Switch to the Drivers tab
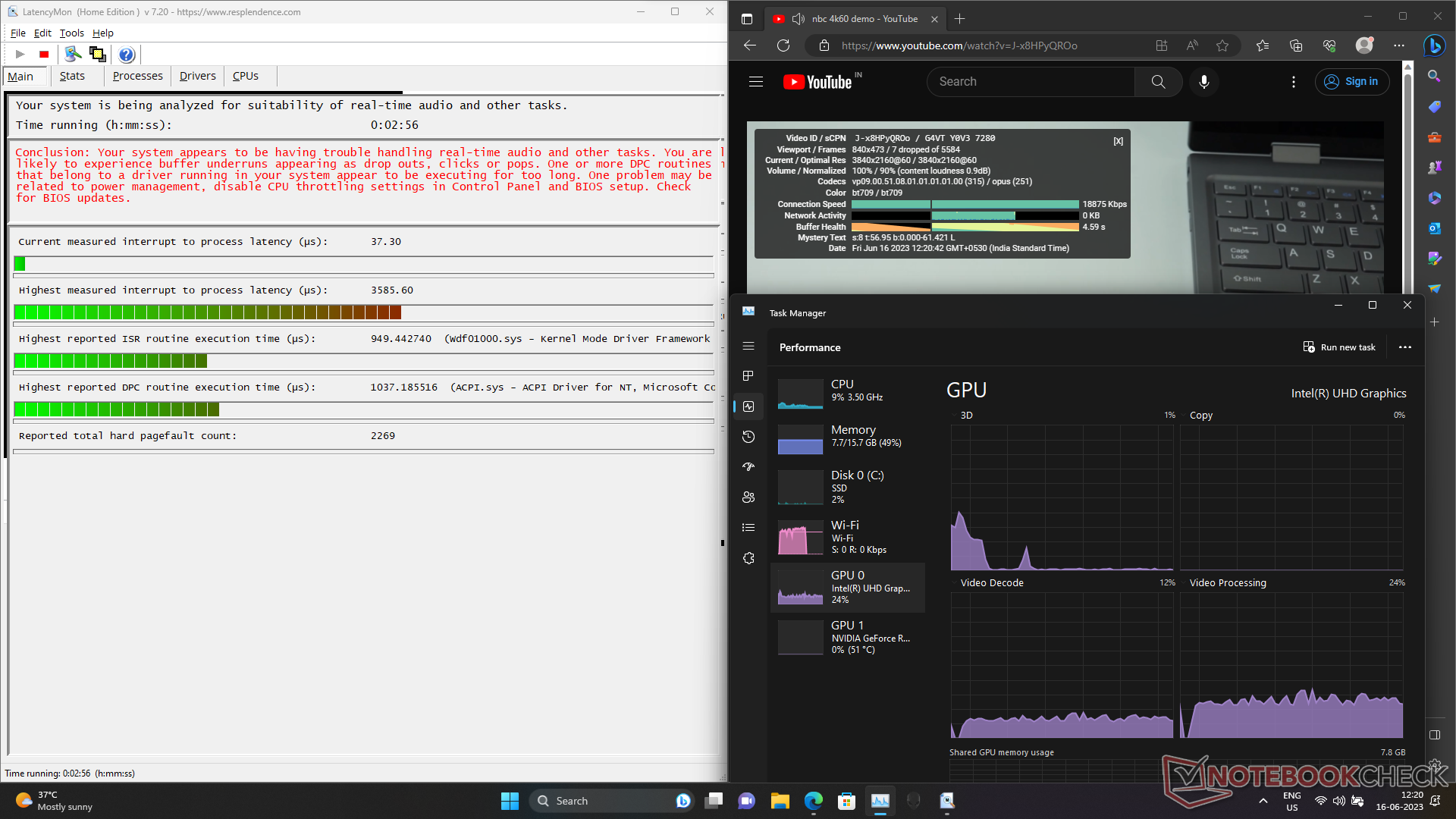 click(x=197, y=76)
